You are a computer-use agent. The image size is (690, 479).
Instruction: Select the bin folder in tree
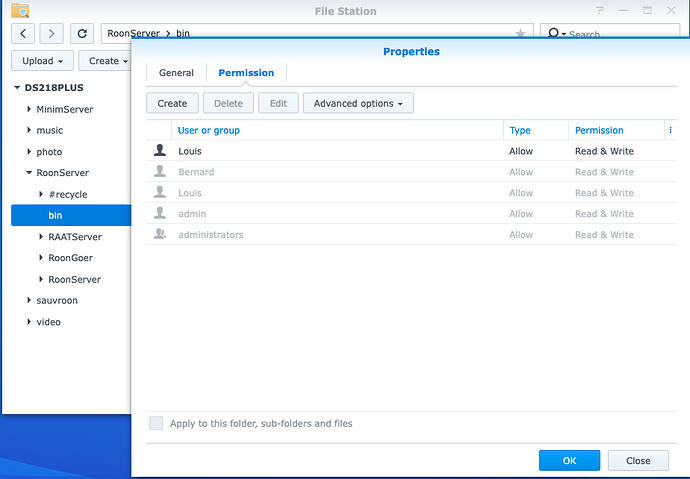click(x=71, y=215)
